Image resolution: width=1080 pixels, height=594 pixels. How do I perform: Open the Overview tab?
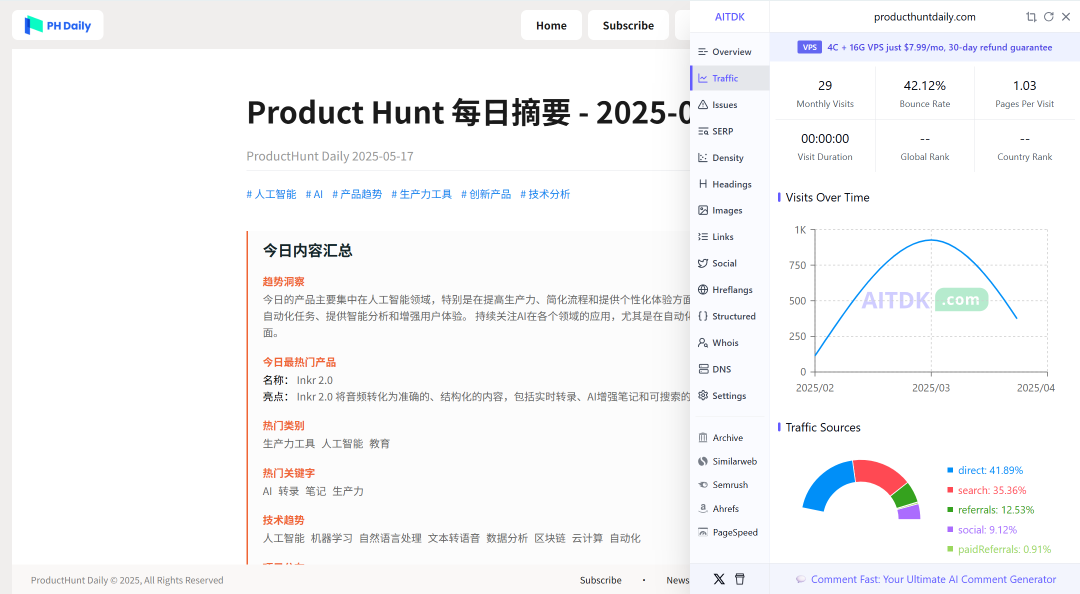tap(729, 52)
